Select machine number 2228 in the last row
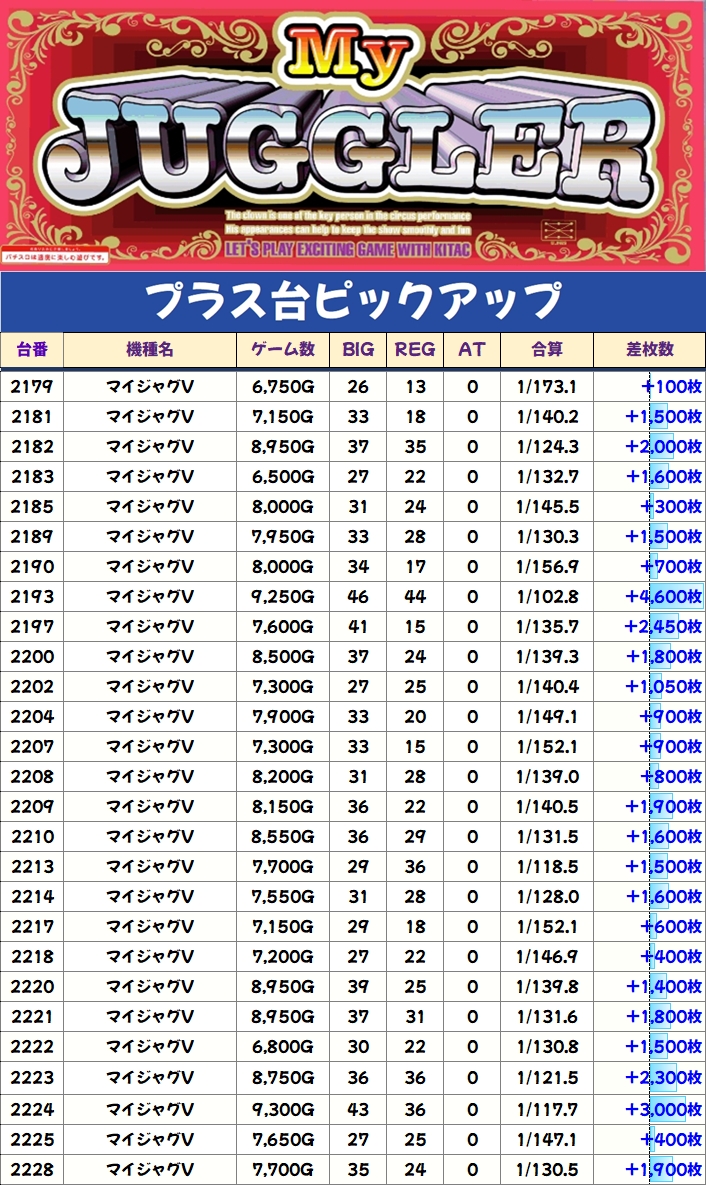Image resolution: width=706 pixels, height=1185 pixels. (x=32, y=1169)
